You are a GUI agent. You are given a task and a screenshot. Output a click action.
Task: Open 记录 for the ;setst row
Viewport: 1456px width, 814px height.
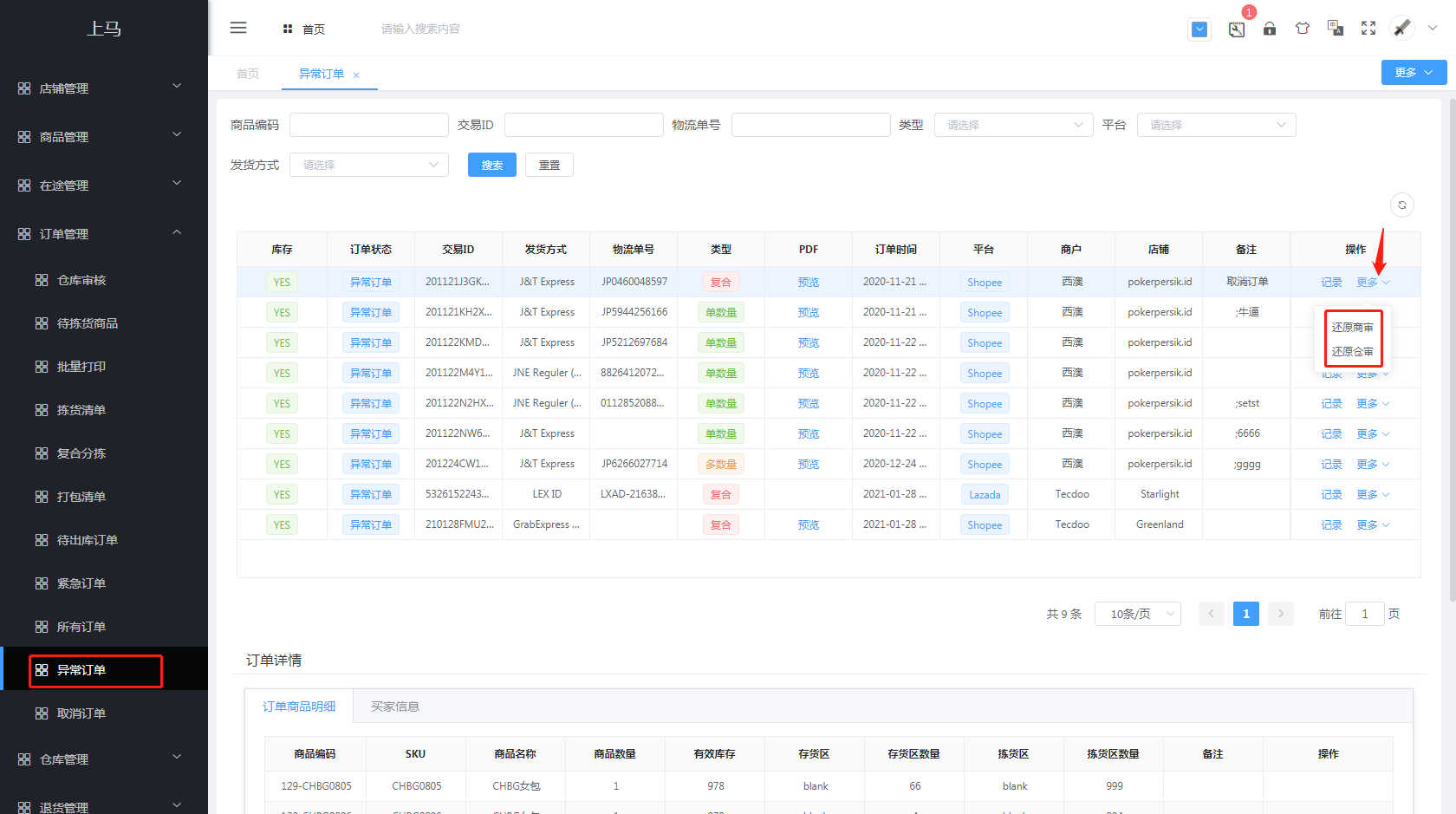pos(1331,404)
